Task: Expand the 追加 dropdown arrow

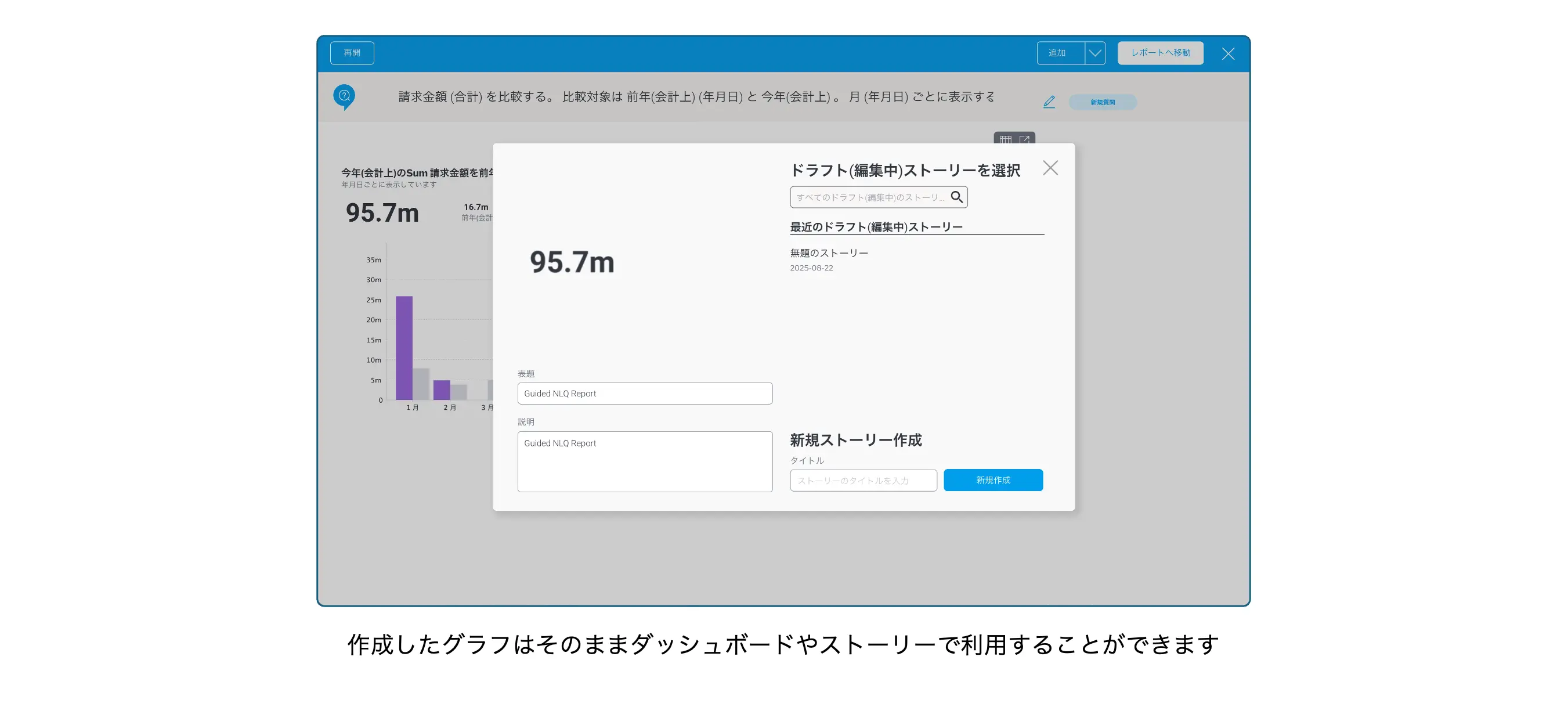Action: click(1094, 53)
